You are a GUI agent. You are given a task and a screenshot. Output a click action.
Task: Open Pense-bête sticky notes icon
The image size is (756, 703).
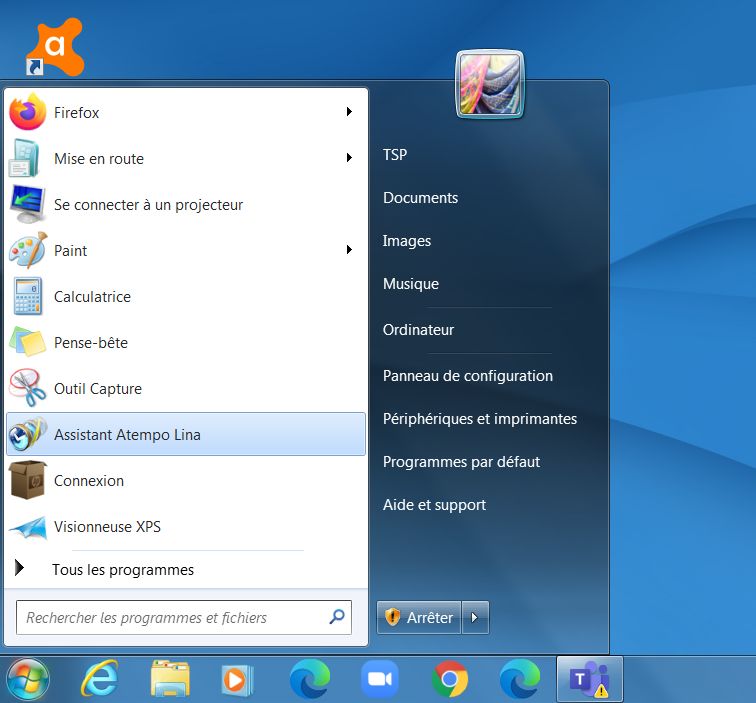coord(27,342)
